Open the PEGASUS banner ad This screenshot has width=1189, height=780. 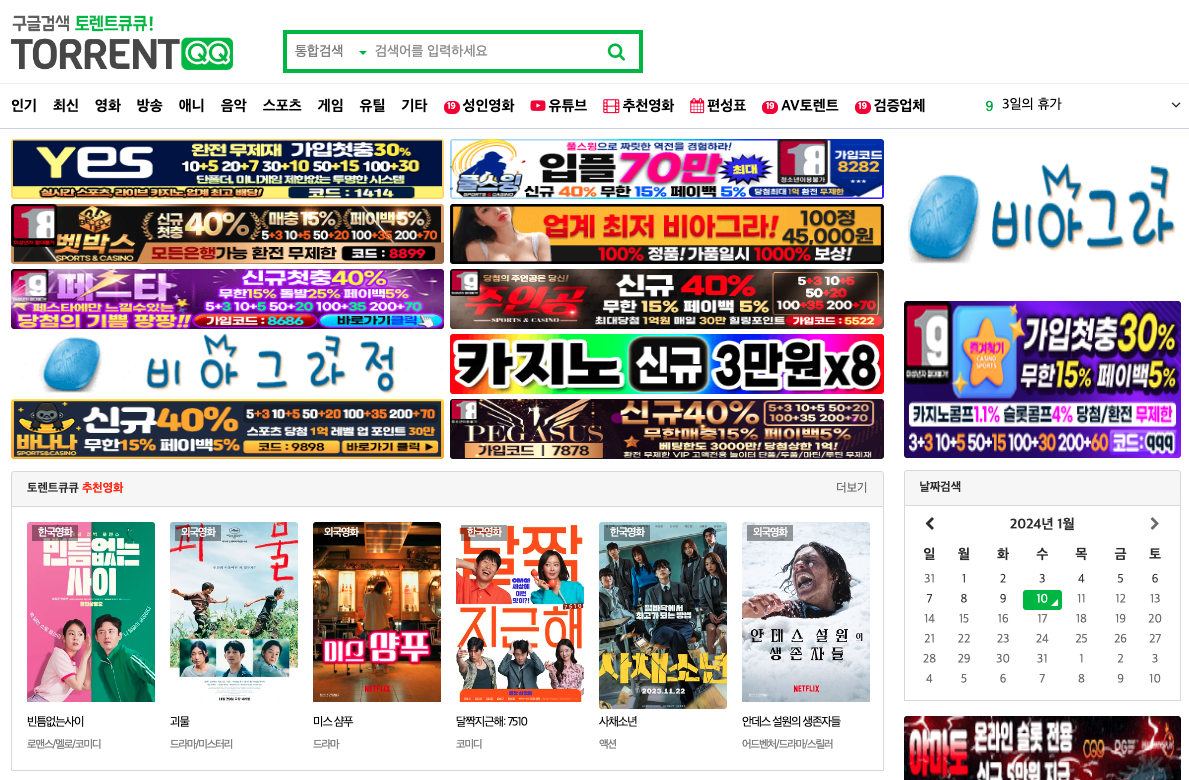pyautogui.click(x=667, y=429)
